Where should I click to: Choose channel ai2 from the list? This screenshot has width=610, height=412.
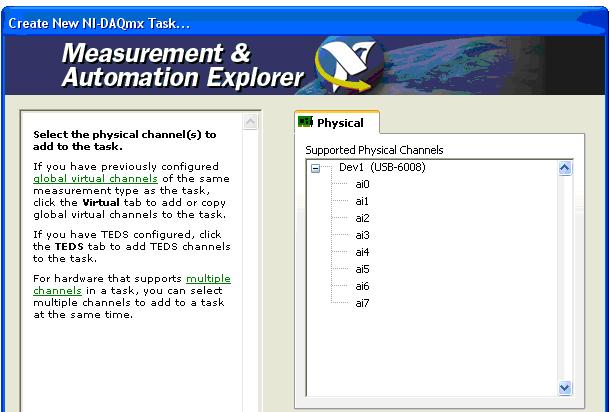coord(362,218)
